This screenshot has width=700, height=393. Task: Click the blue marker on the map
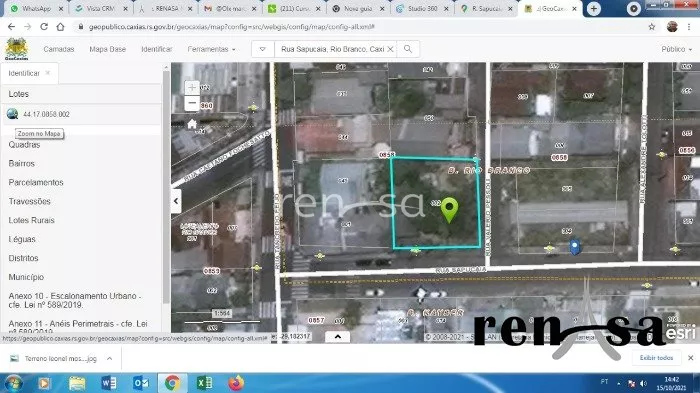pos(575,247)
